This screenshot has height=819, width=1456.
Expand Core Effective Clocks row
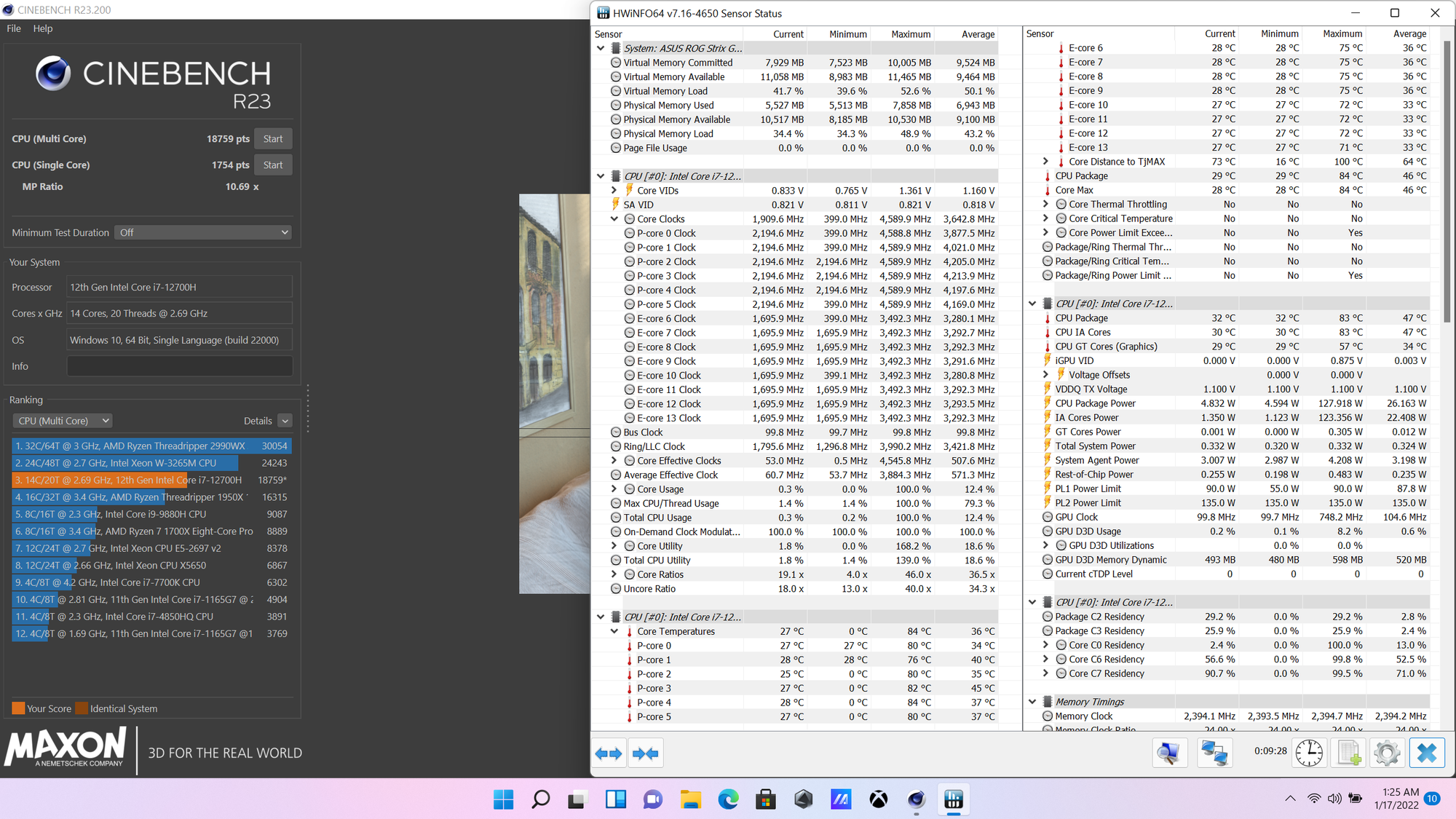point(614,460)
